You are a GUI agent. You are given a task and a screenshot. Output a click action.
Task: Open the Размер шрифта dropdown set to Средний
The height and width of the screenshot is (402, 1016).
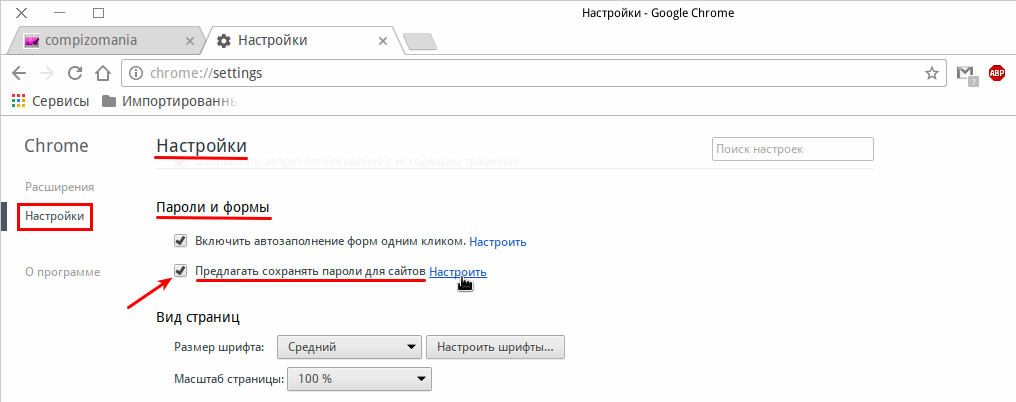(x=349, y=347)
